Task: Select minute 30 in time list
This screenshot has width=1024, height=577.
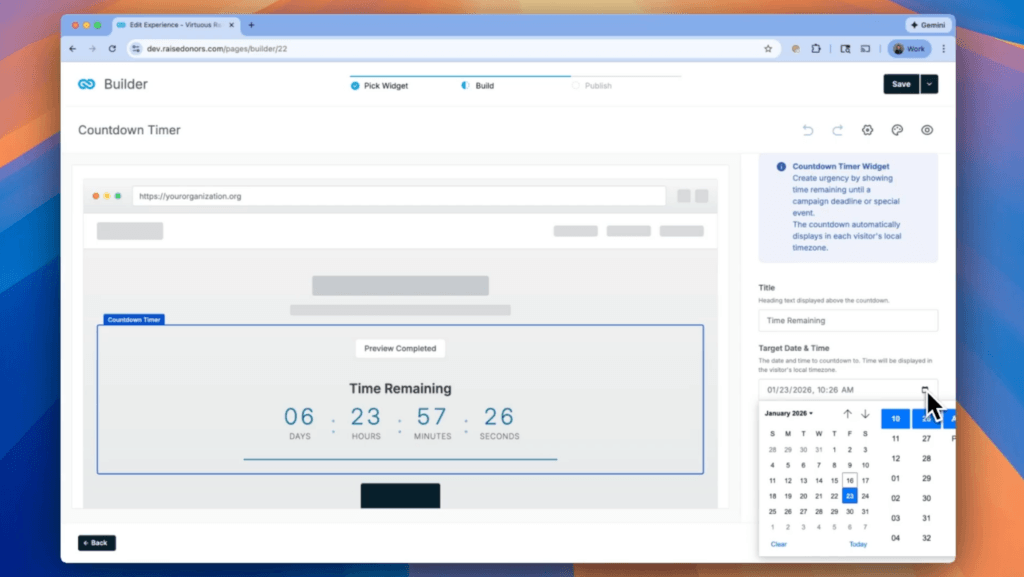Action: click(x=926, y=498)
